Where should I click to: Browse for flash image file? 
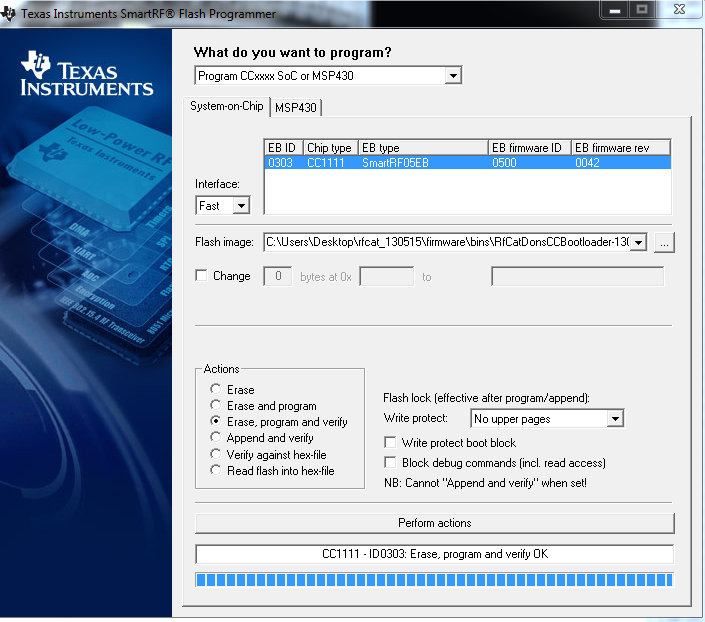(667, 242)
